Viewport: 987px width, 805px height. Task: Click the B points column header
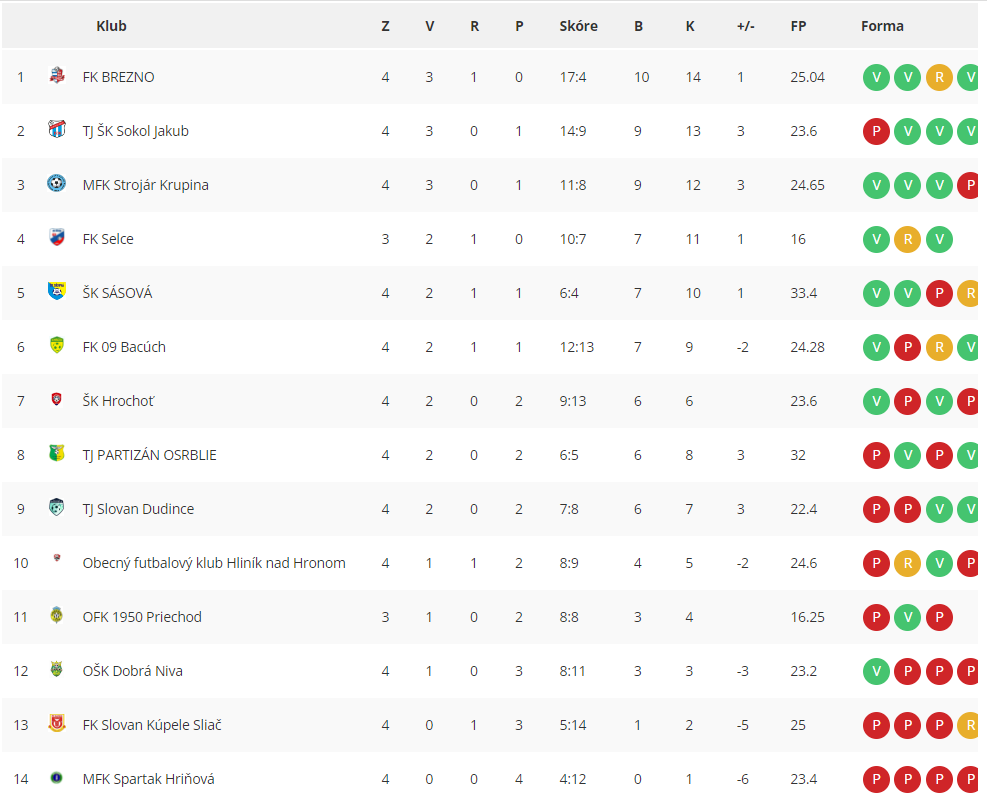click(x=638, y=26)
